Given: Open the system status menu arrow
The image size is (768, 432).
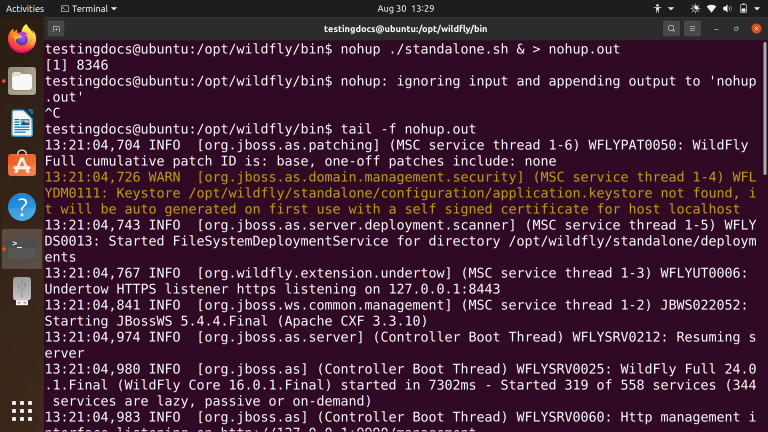Looking at the screenshot, I should pos(757,8).
